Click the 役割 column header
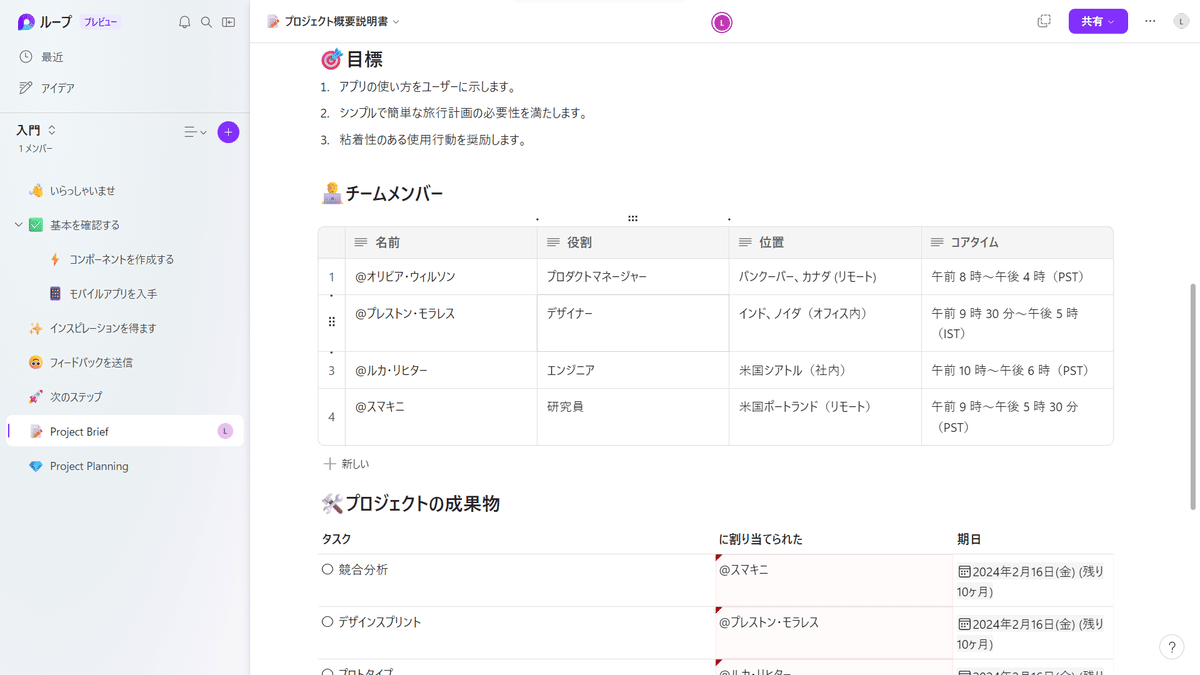 (633, 242)
